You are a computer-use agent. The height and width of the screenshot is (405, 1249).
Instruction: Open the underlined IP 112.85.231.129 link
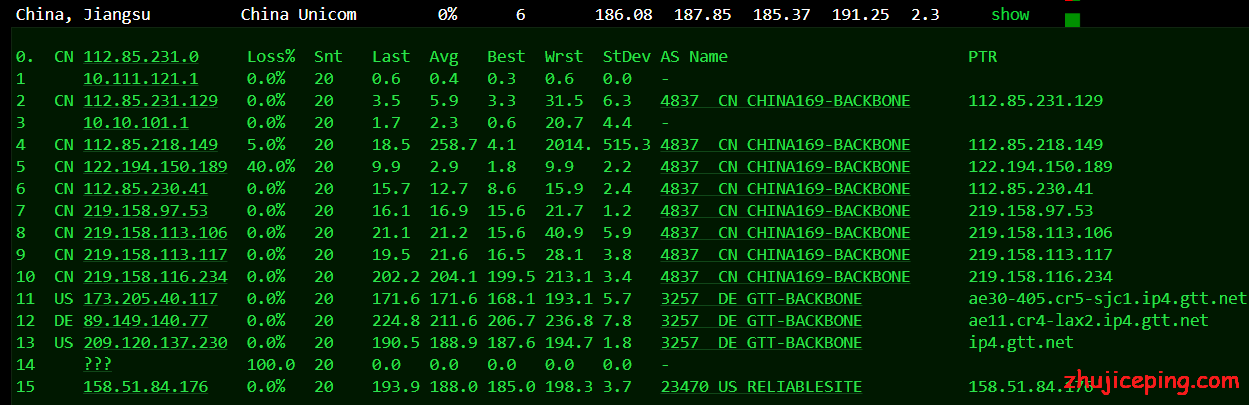coord(151,101)
